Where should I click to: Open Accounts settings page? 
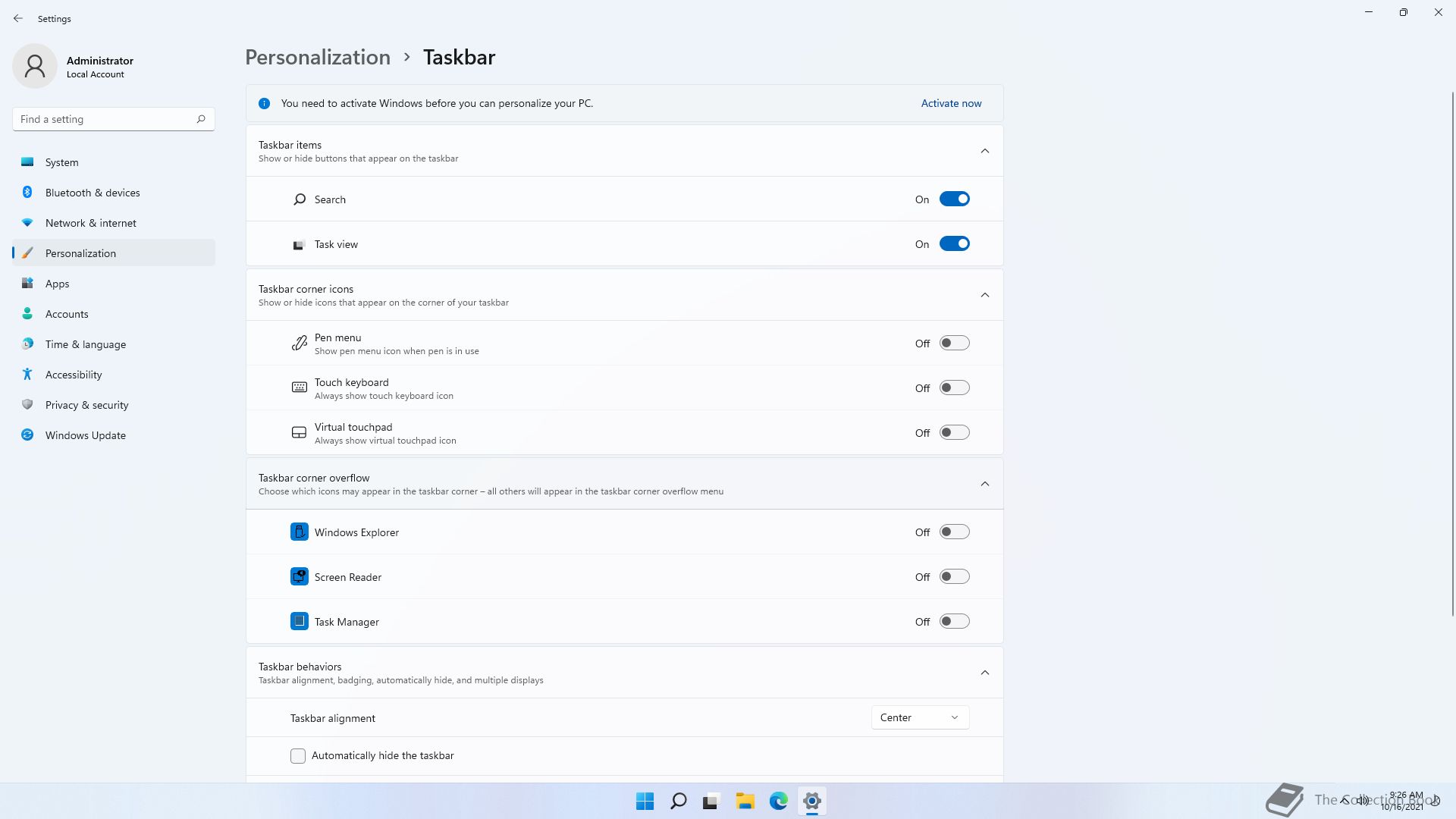(114, 314)
